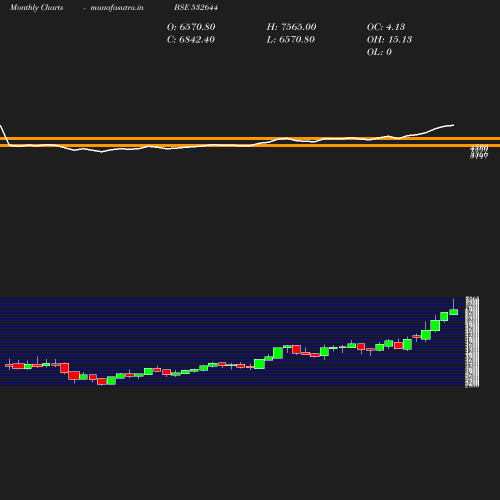Select the high value 'H: 7565.00'
This screenshot has height=500, width=500.
click(291, 27)
